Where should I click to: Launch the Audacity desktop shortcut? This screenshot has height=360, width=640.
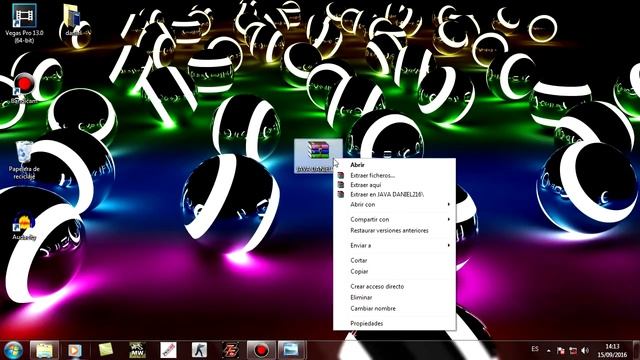tap(24, 227)
